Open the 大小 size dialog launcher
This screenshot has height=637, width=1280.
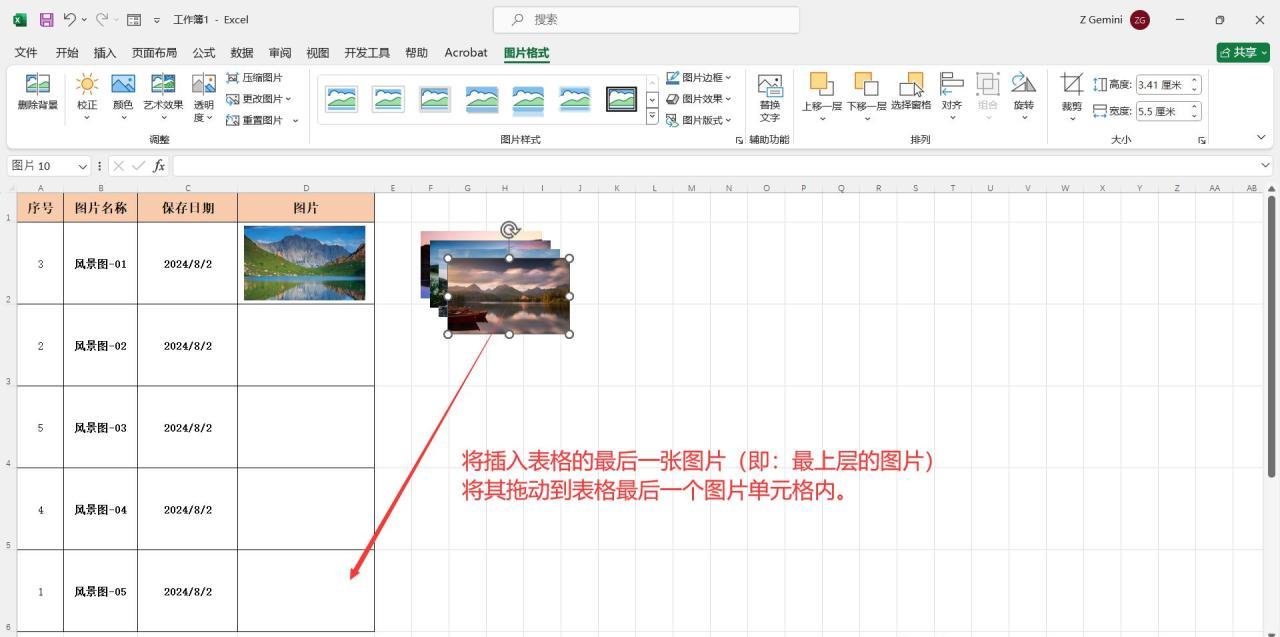[x=1201, y=141]
